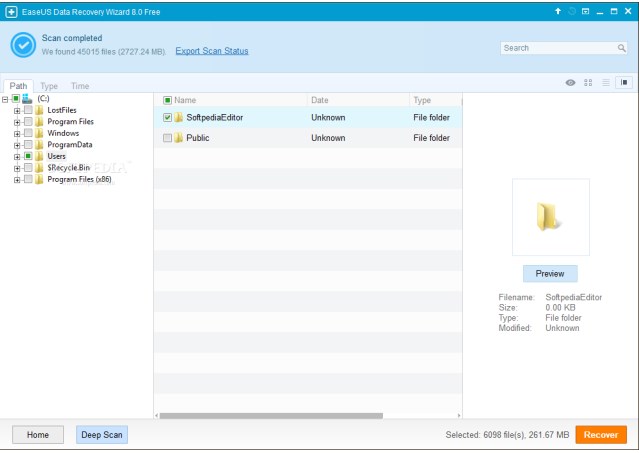Image resolution: width=639 pixels, height=453 pixels.
Task: Uncheck the SoftpediaEditor checkbox
Action: click(x=167, y=117)
